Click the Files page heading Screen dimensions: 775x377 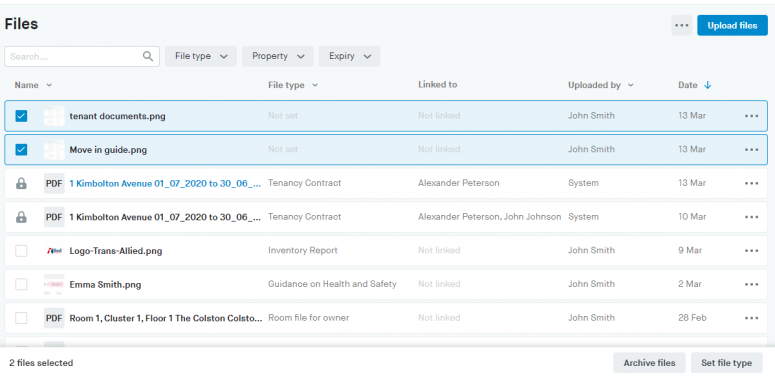21,24
